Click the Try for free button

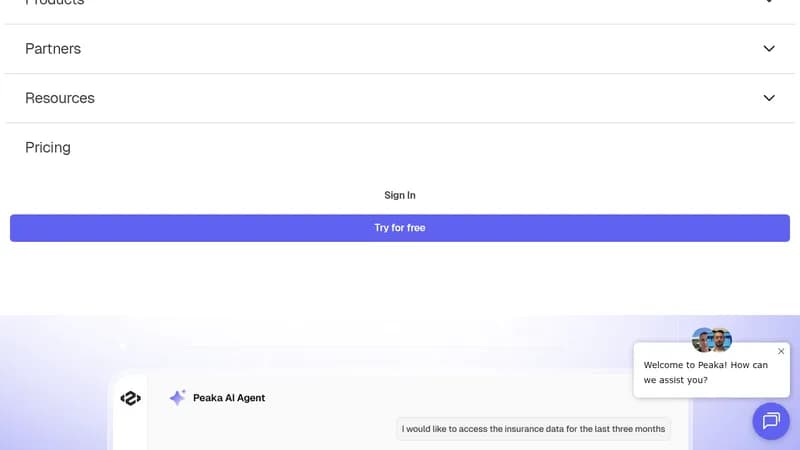pos(400,228)
